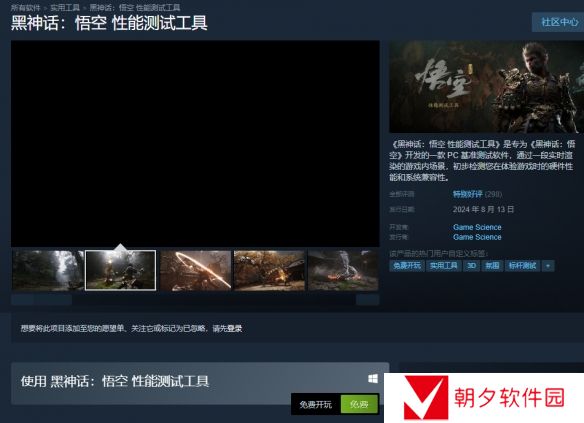Click the Windows platform icon
This screenshot has width=584, height=423.
click(373, 379)
